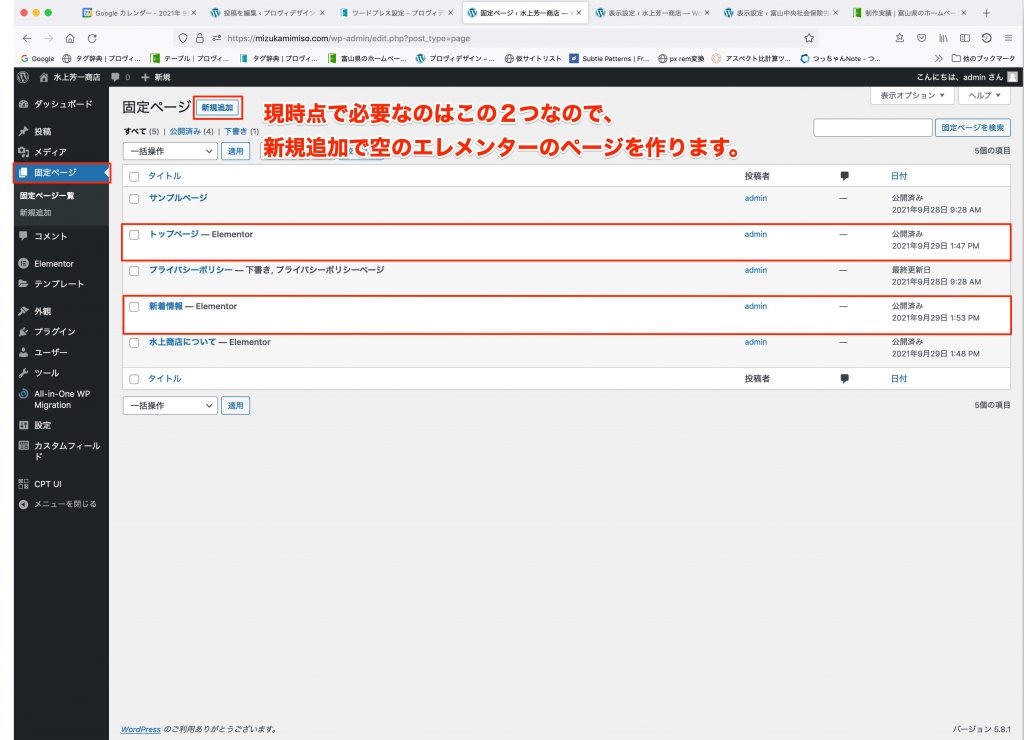Expand the ヘルプ help panel
1024x740 pixels.
[984, 96]
